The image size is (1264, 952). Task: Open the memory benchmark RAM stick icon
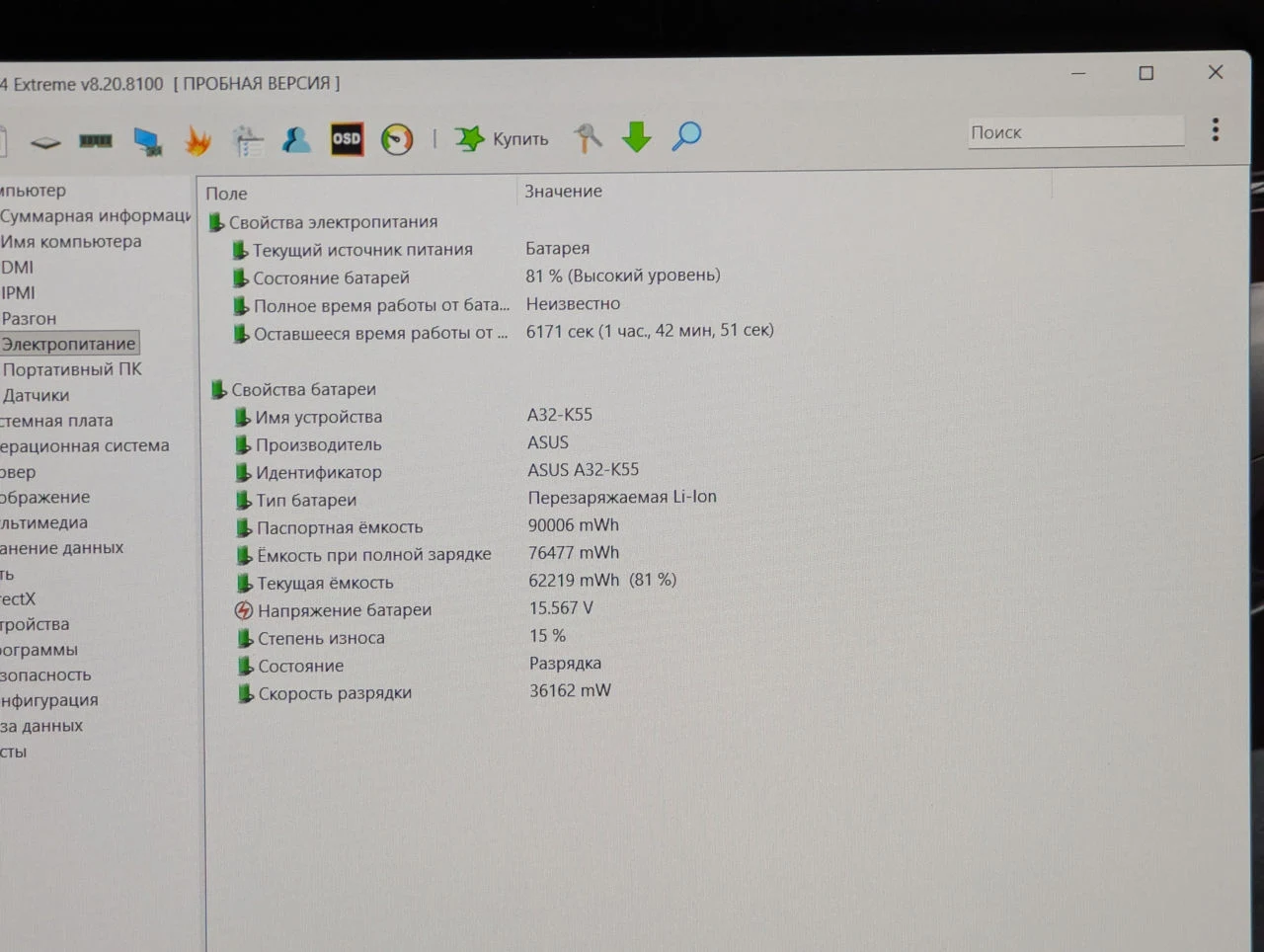pos(96,141)
